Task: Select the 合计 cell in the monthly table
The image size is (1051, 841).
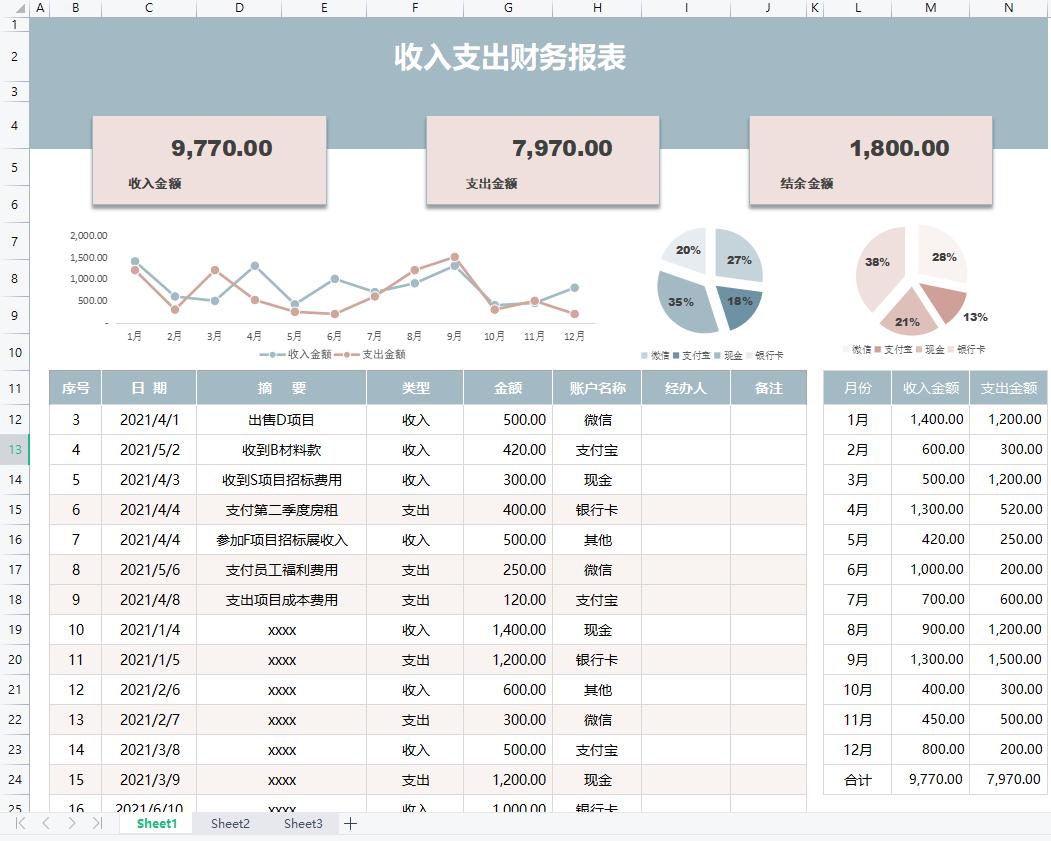Action: (856, 779)
